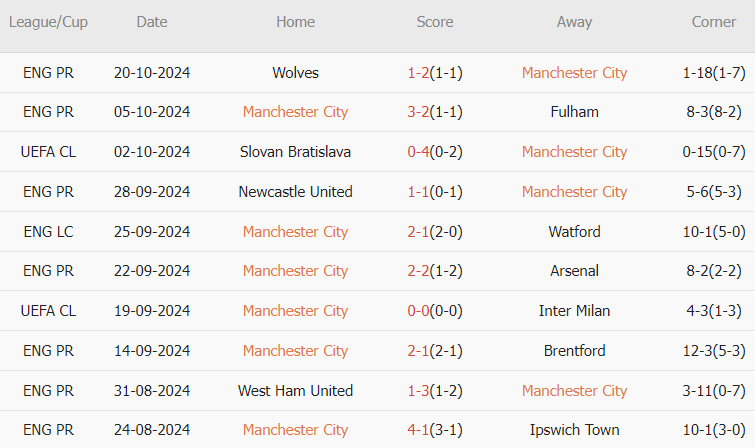755x448 pixels.
Task: Click the 20-10-2024 match date
Action: click(x=152, y=73)
